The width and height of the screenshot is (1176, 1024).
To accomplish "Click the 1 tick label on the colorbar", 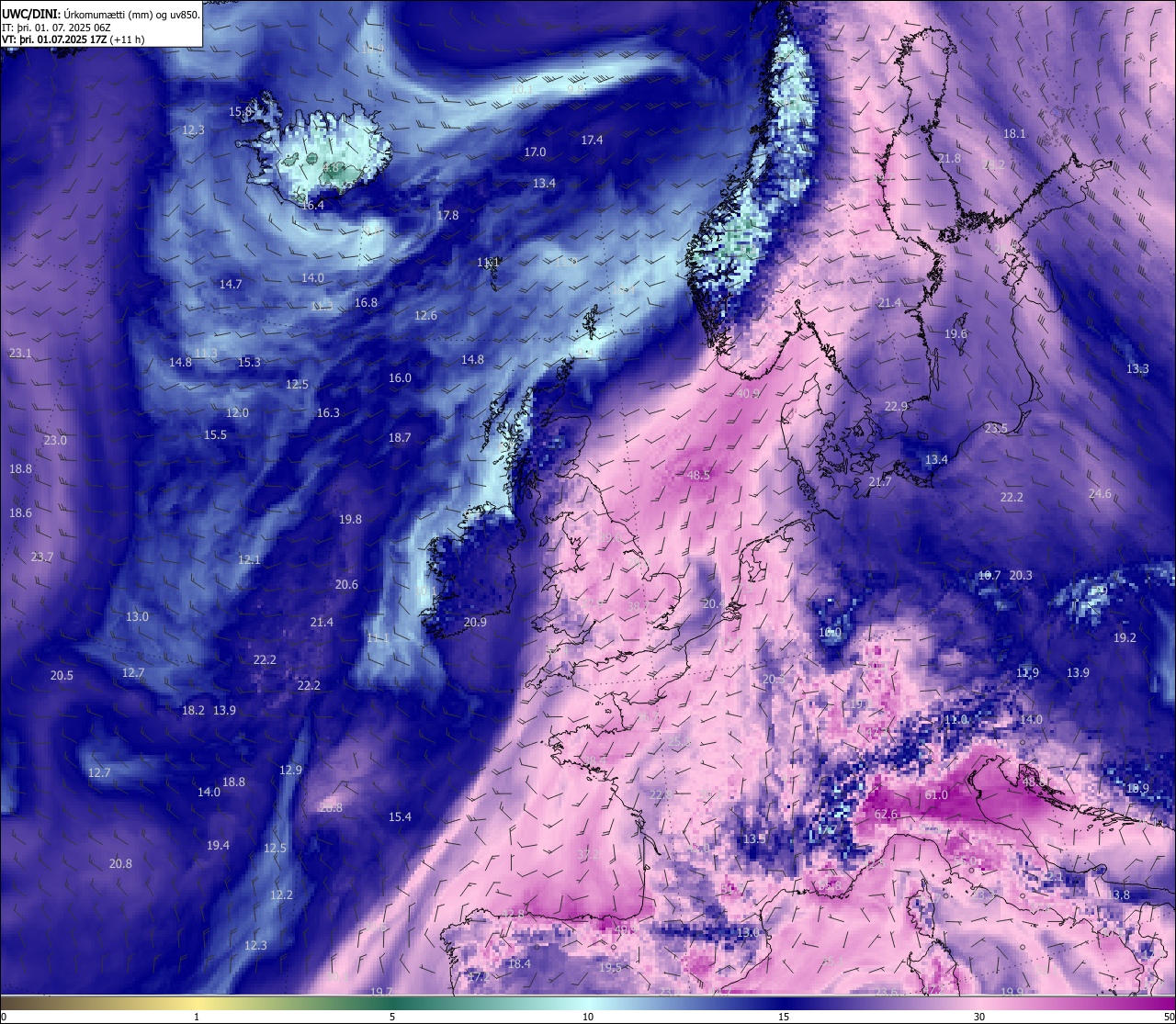I will [x=197, y=1017].
